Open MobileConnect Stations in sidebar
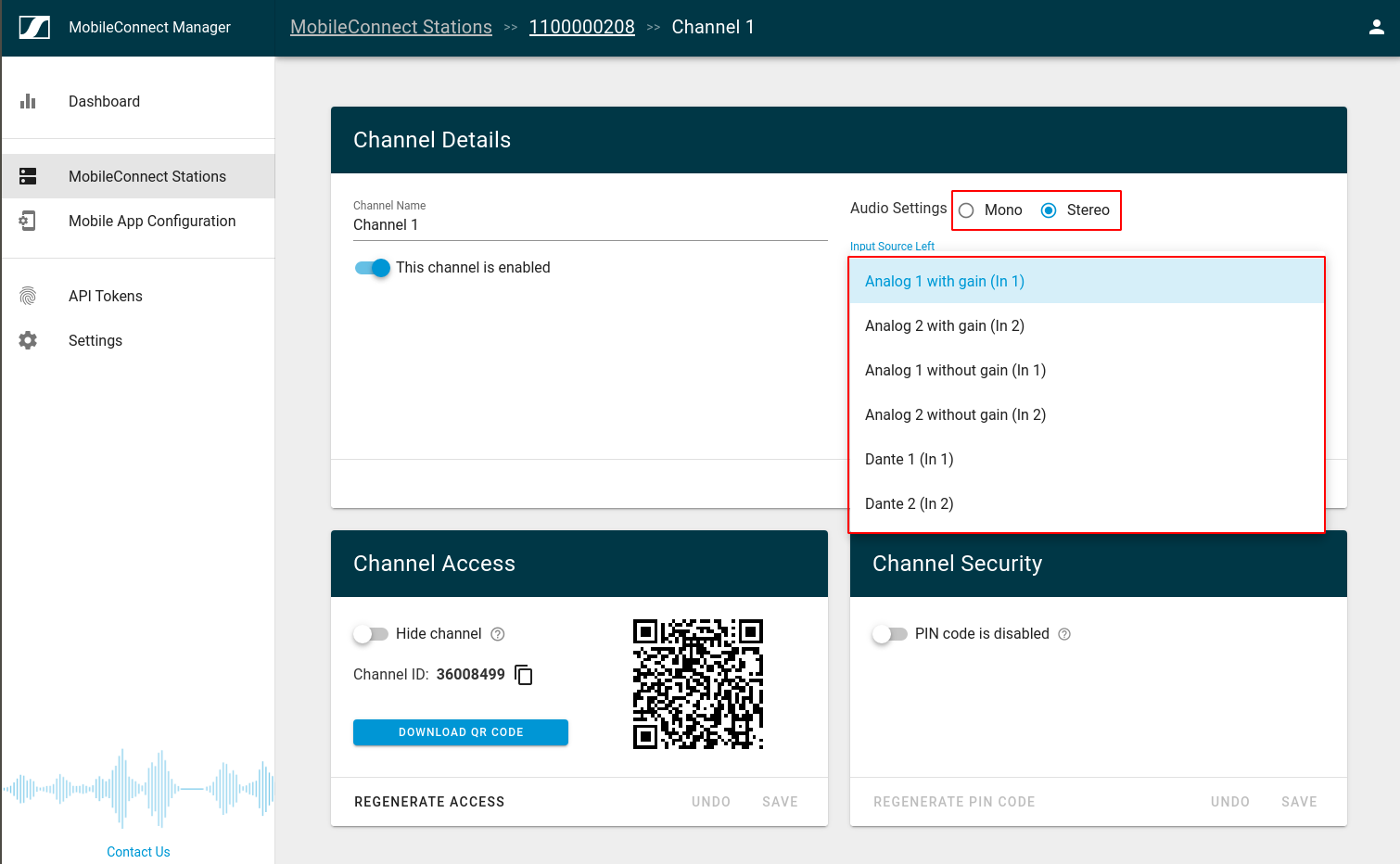 coord(138,176)
